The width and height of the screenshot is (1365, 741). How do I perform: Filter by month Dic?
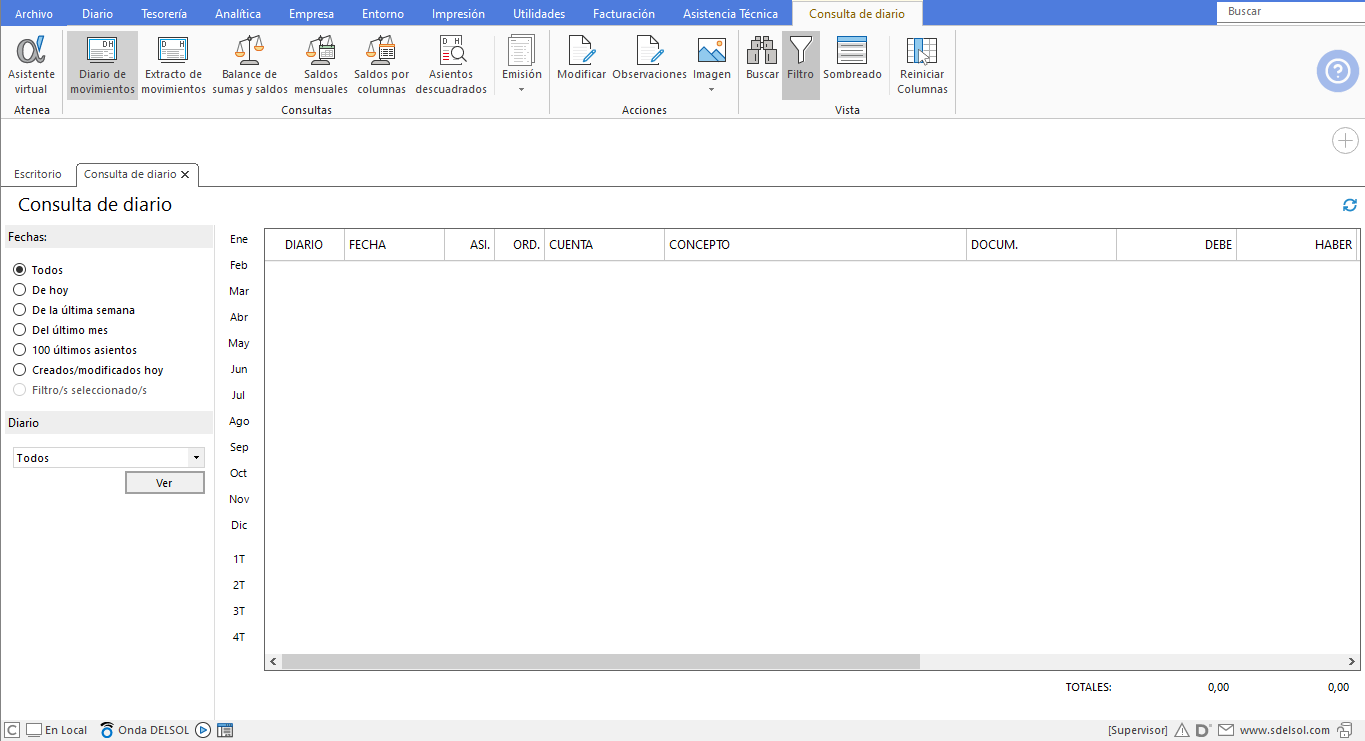(239, 525)
